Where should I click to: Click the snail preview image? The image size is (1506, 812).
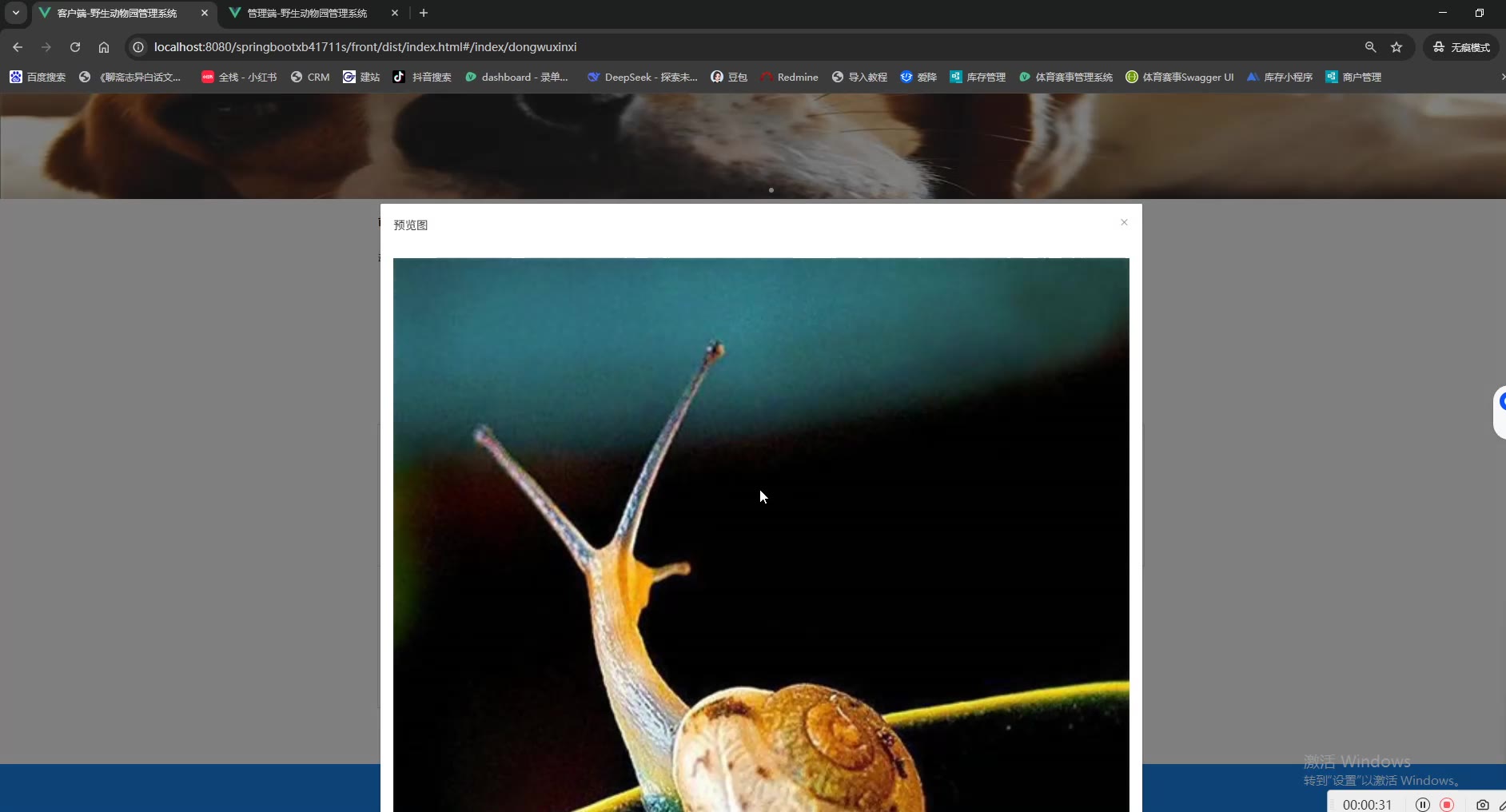[x=761, y=535]
